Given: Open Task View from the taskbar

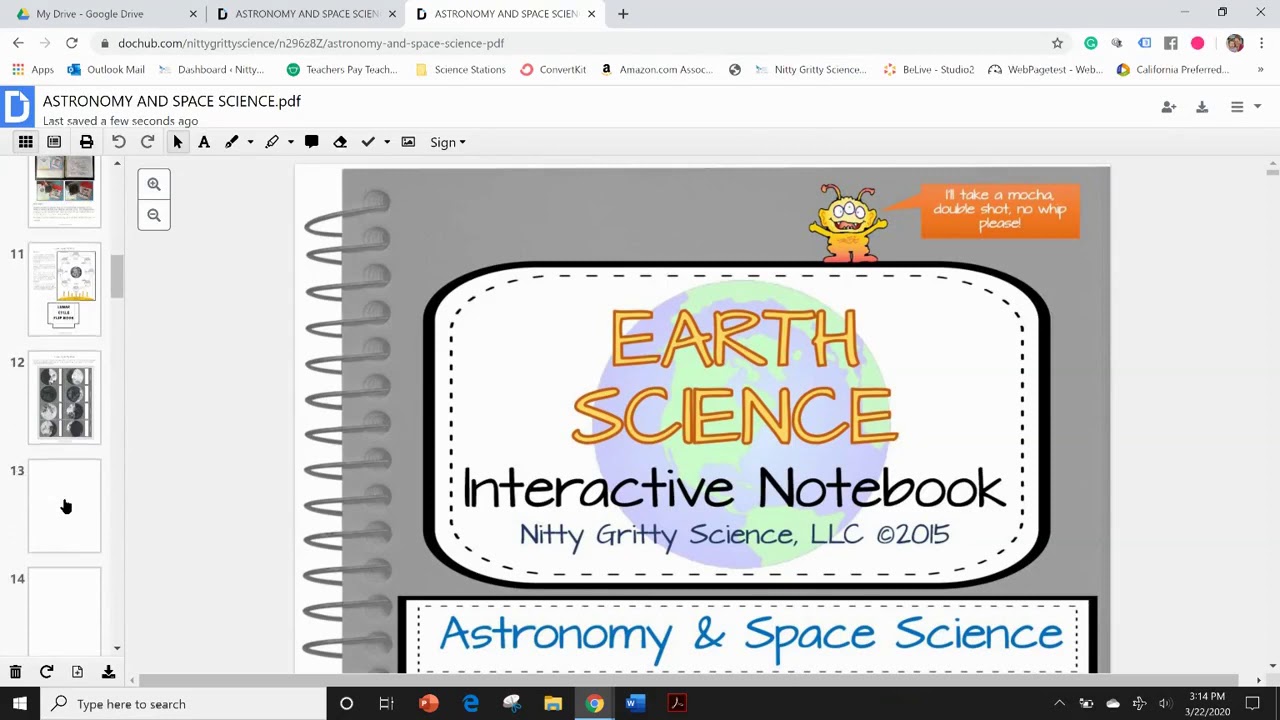Looking at the screenshot, I should point(386,704).
